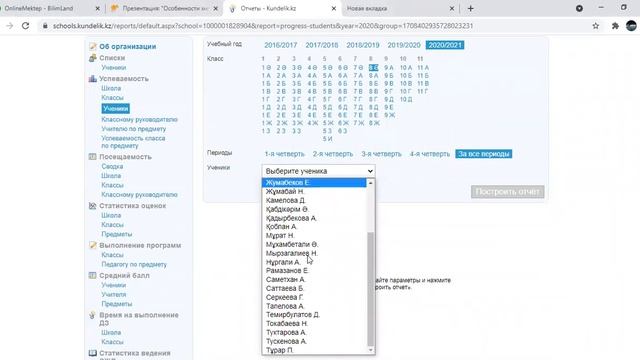Click the browser address bar URL
640x360 pixels.
pyautogui.click(x=263, y=26)
